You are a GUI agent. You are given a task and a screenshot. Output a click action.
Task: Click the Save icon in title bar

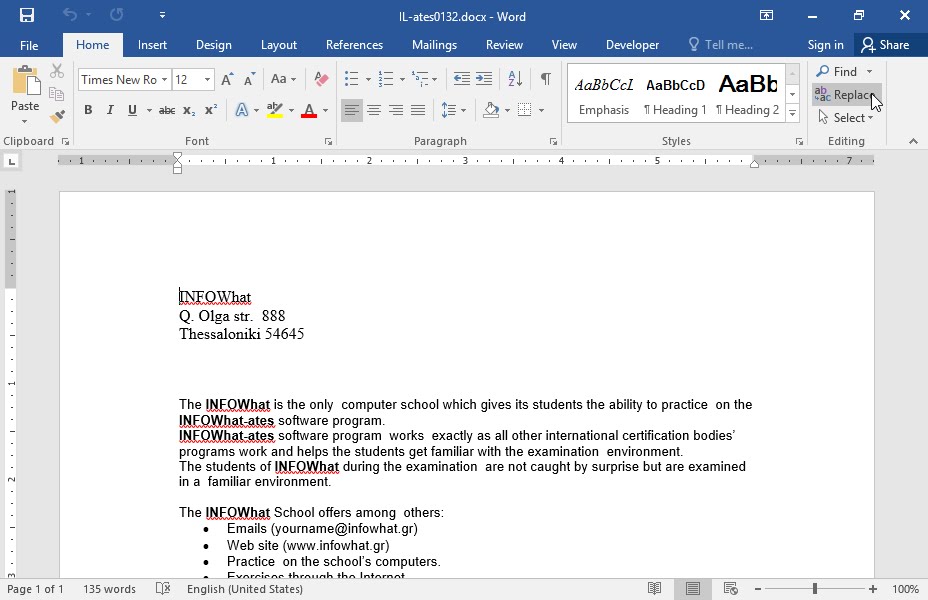point(27,15)
